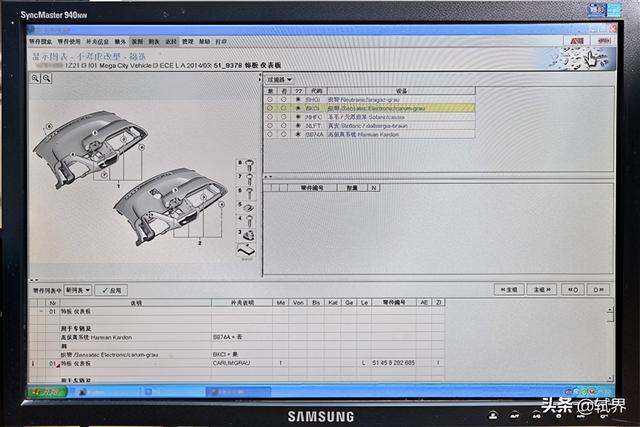Select screw thumbnail number 6
The image size is (640, 427).
247,193
